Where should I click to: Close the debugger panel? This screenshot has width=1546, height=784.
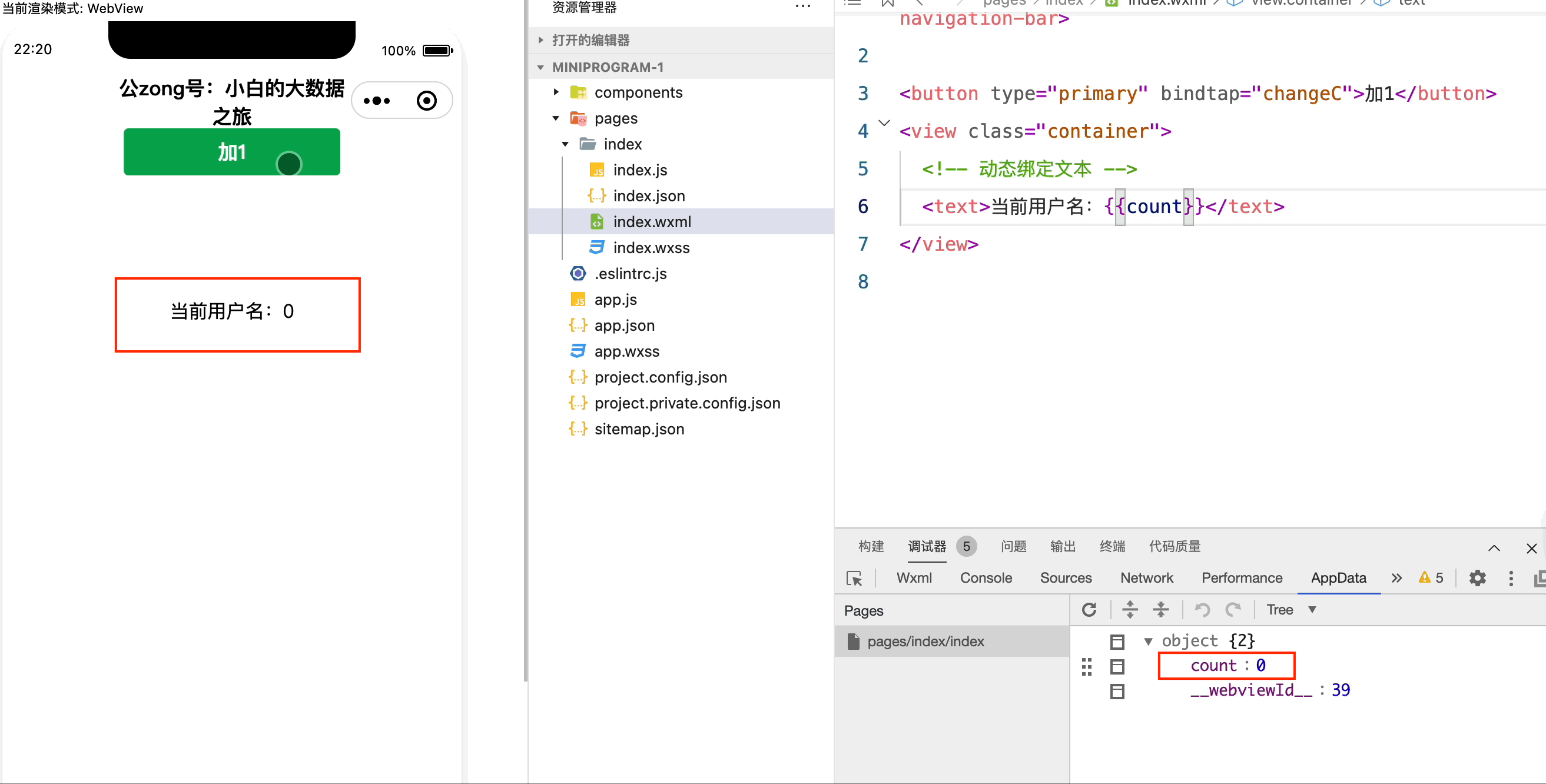[1531, 547]
